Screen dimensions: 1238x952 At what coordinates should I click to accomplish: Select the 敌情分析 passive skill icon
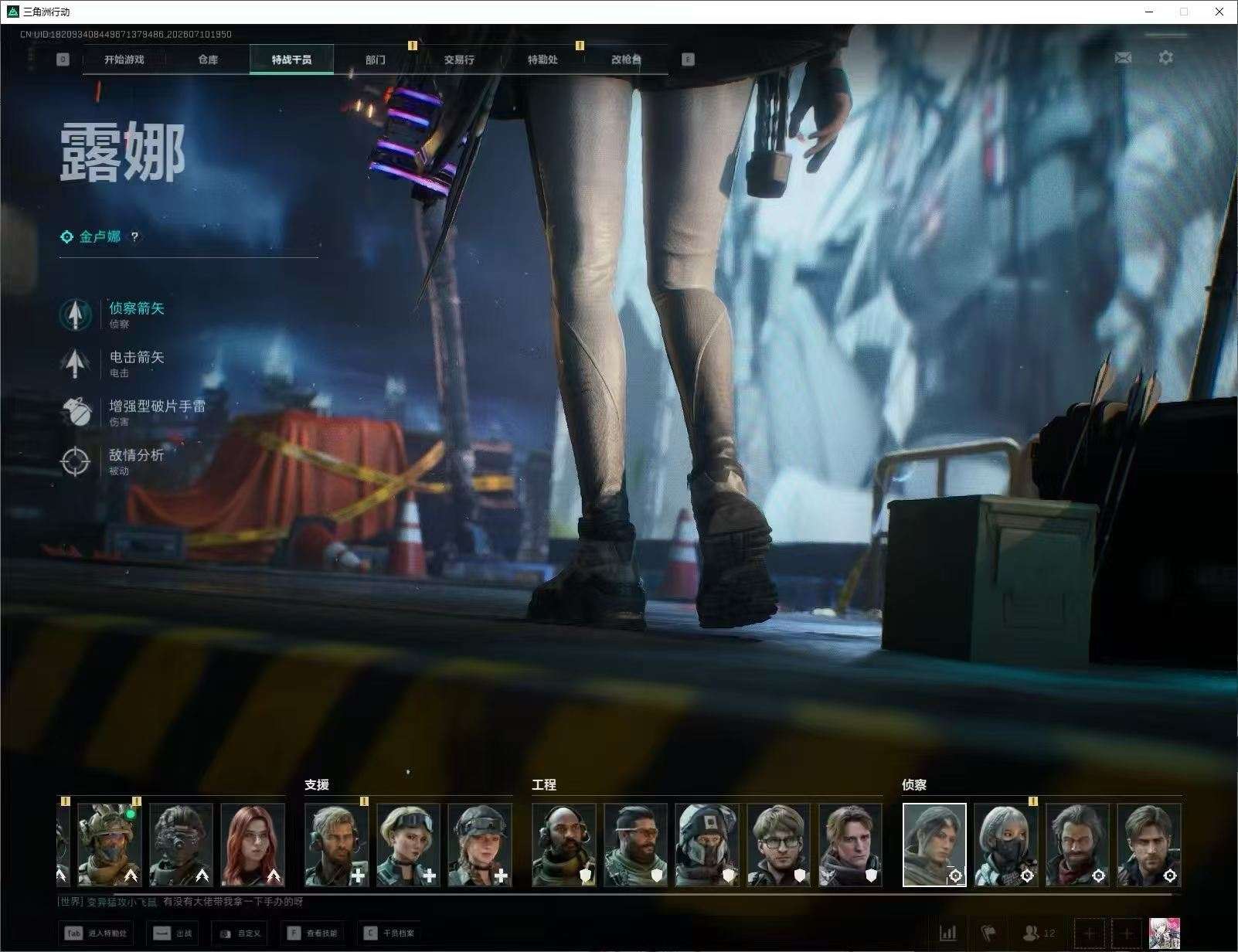75,461
